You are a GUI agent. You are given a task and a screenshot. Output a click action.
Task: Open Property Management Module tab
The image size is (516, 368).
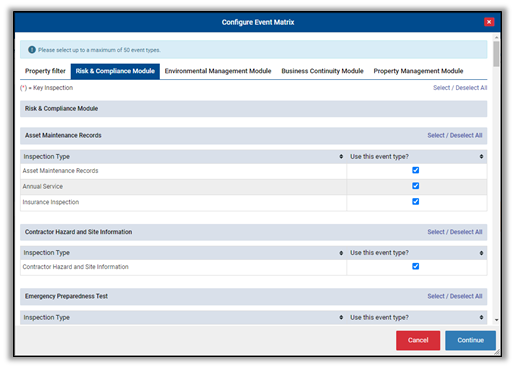pyautogui.click(x=418, y=71)
